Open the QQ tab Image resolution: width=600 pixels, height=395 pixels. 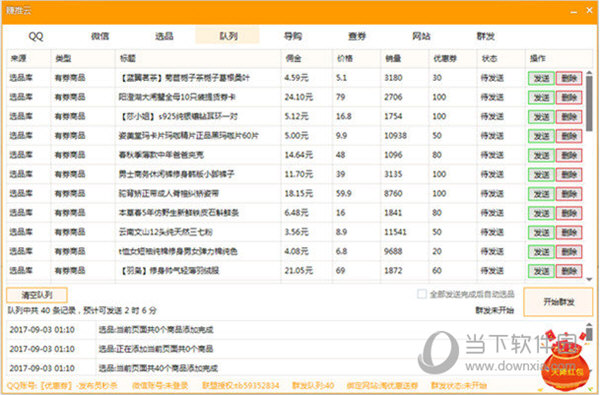click(x=36, y=36)
